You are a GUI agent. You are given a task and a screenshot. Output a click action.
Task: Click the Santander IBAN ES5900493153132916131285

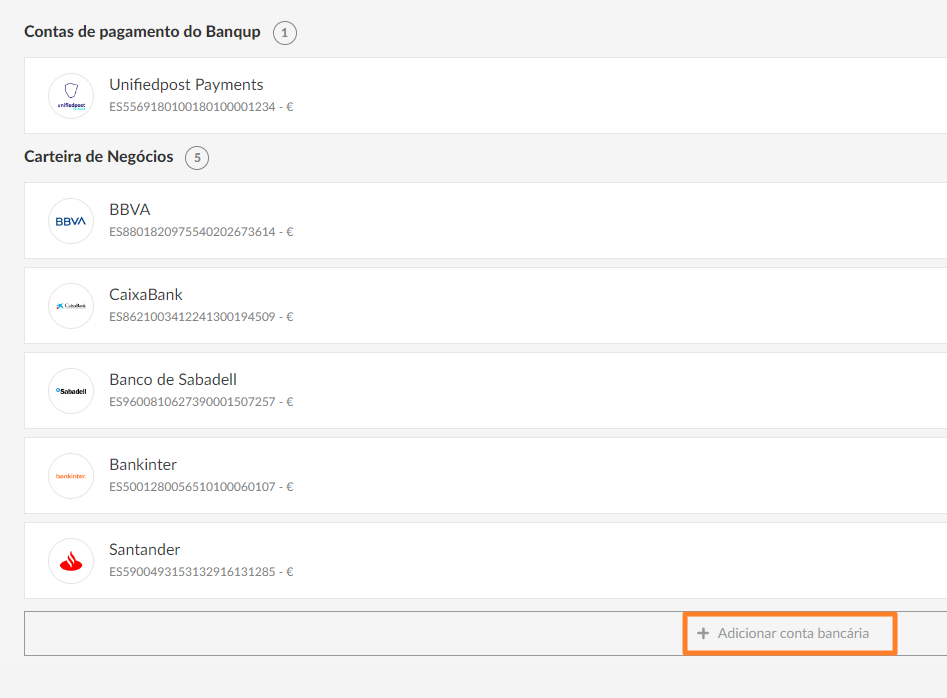tap(192, 572)
